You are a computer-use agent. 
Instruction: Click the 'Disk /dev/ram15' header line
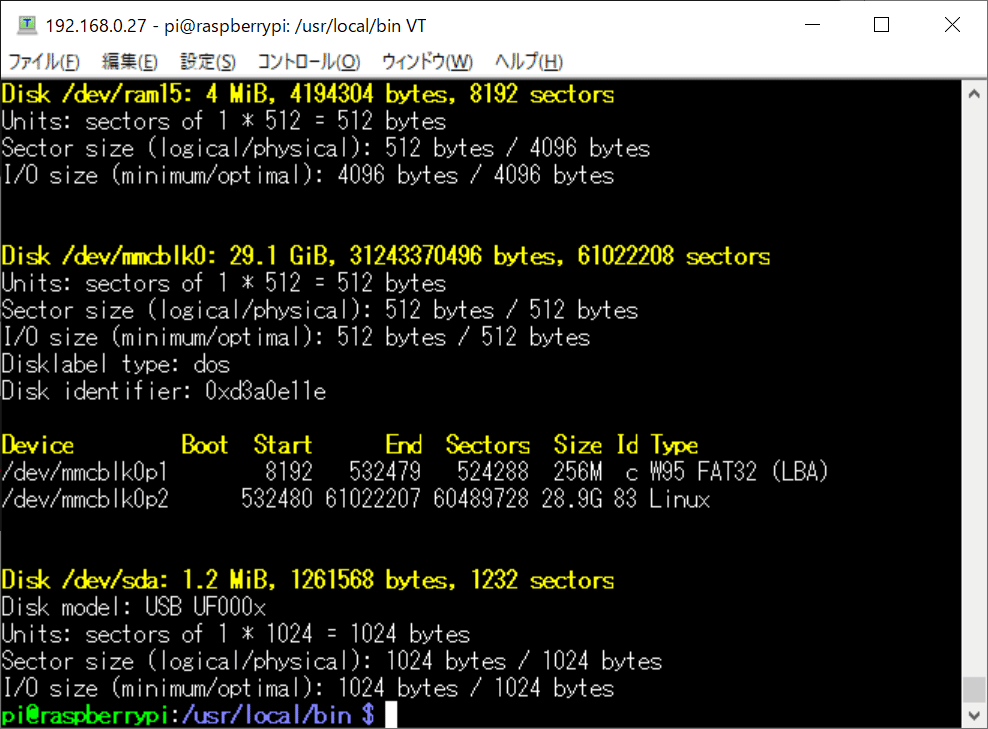point(307,95)
